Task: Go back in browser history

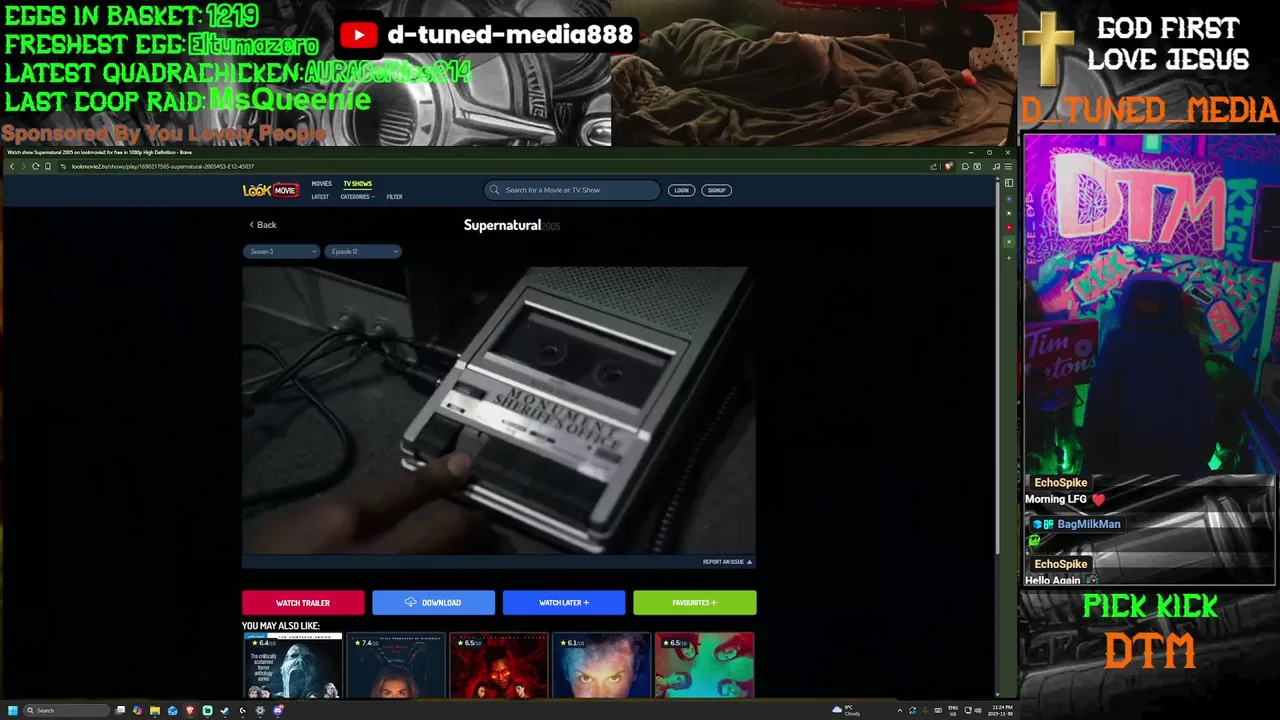Action: [x=12, y=166]
